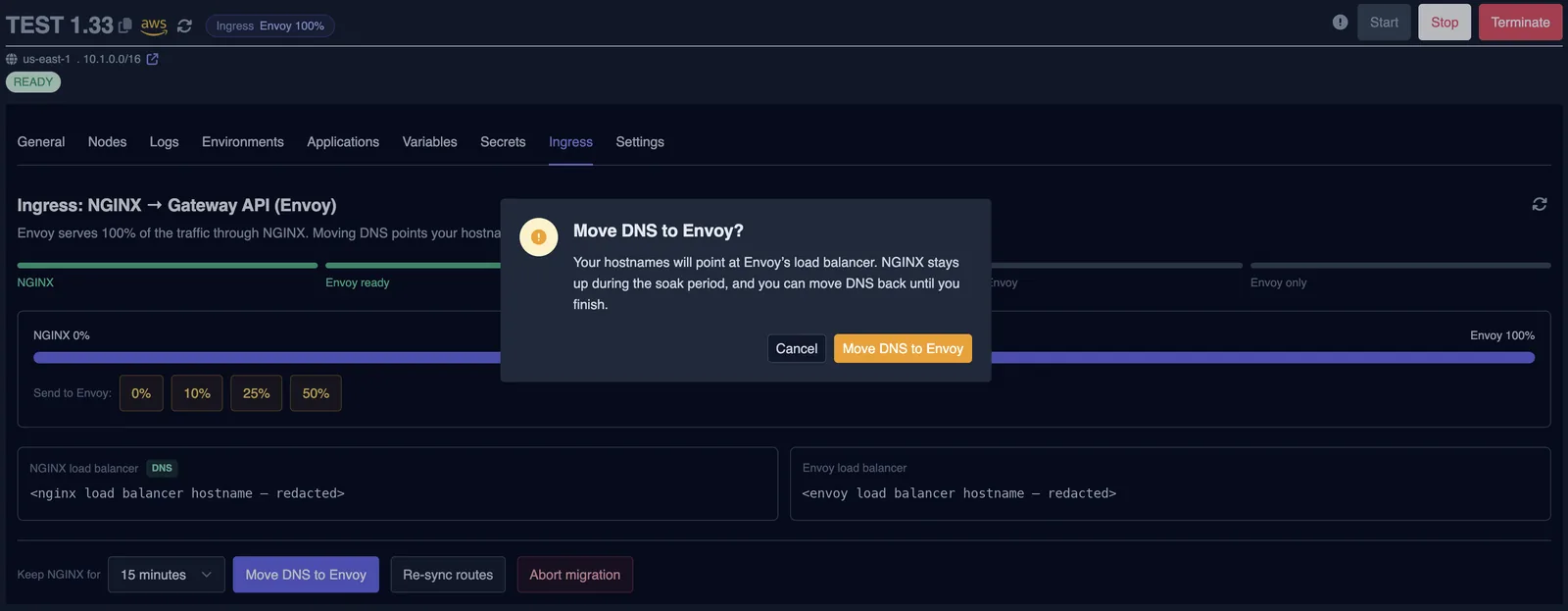Click the globe icon before us-east-1
Viewport: 1568px width, 611px height.
12,59
